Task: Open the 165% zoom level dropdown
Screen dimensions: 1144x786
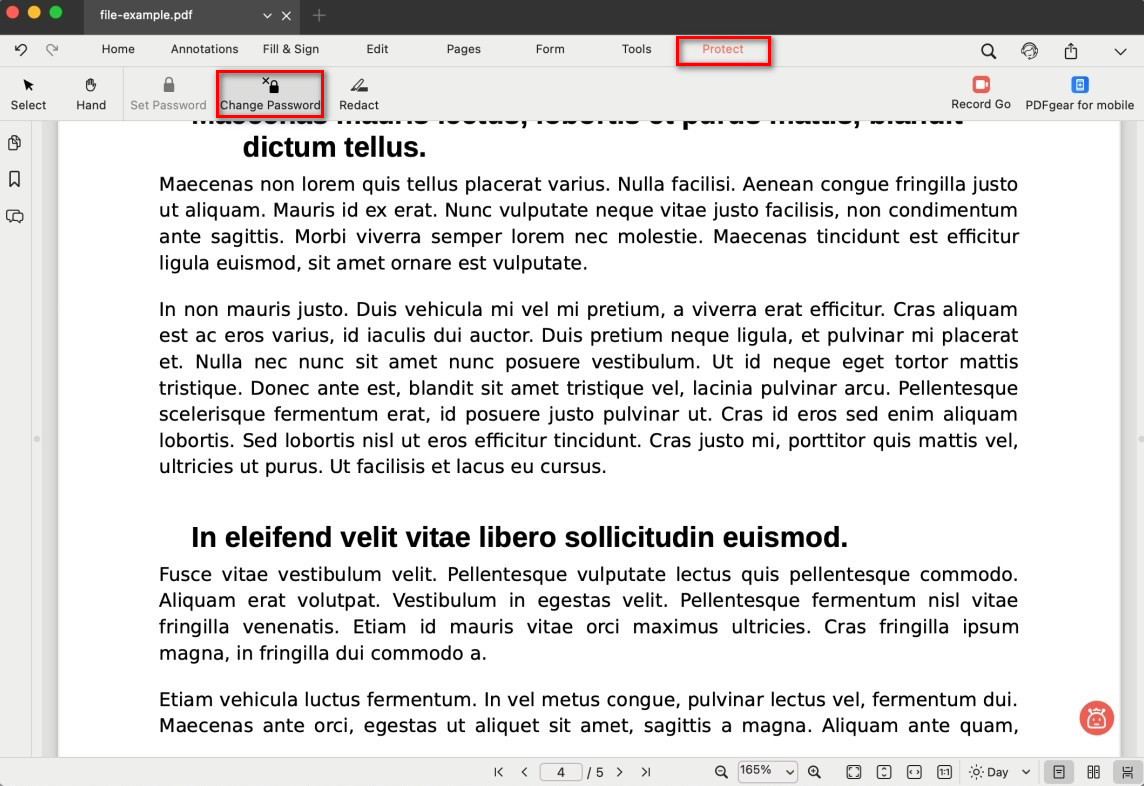Action: click(768, 771)
